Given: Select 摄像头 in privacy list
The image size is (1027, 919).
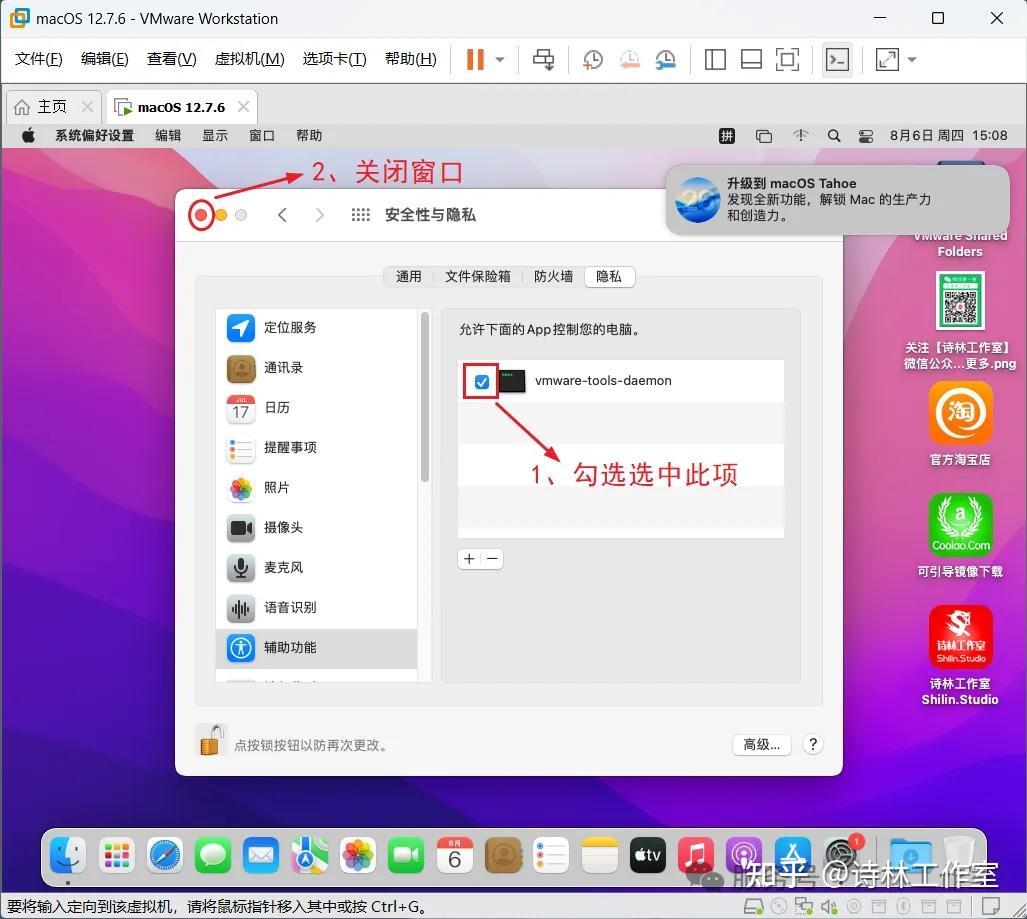Looking at the screenshot, I should coord(316,528).
